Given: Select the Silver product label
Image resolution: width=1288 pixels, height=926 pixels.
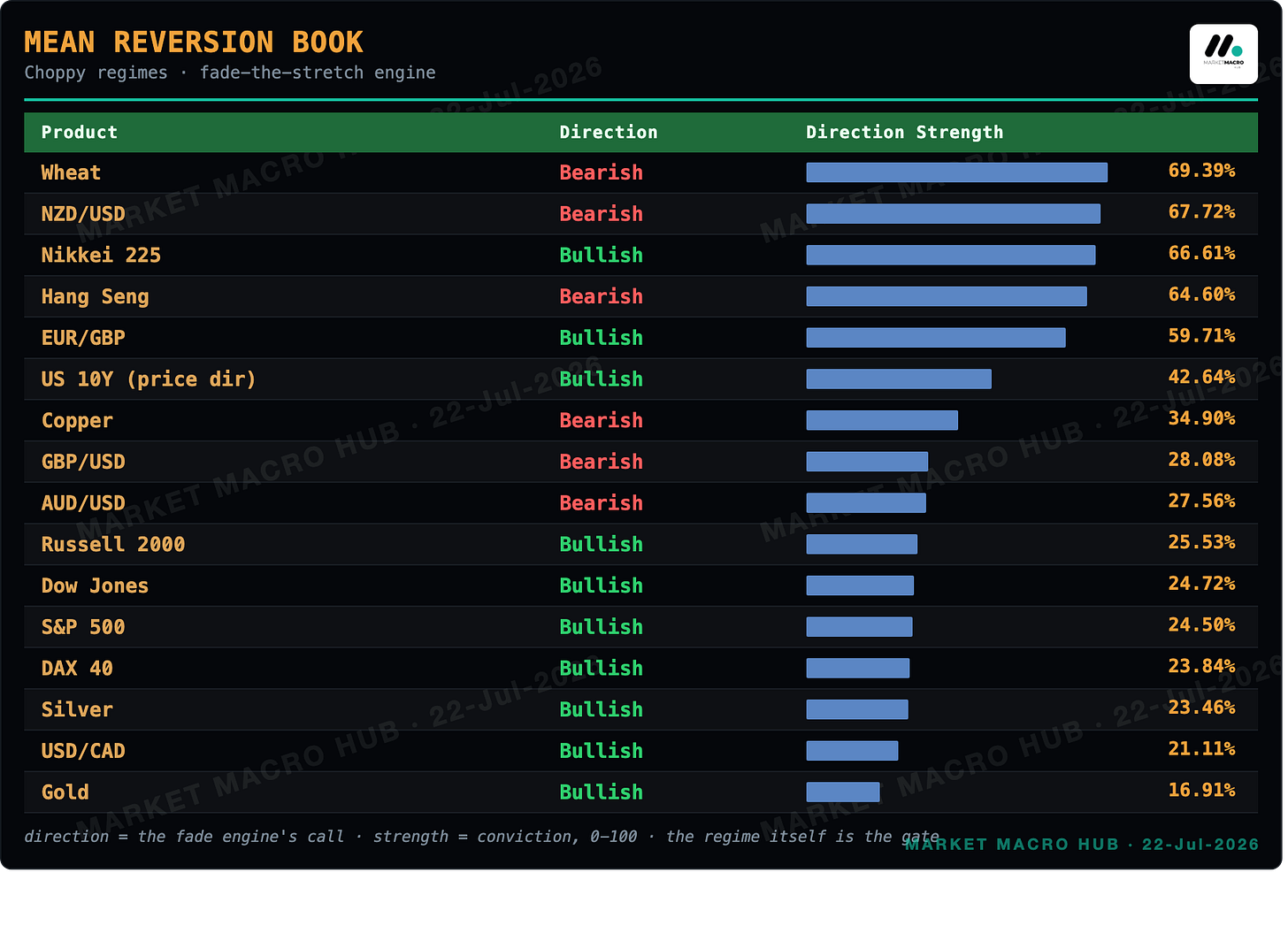Looking at the screenshot, I should (x=77, y=710).
